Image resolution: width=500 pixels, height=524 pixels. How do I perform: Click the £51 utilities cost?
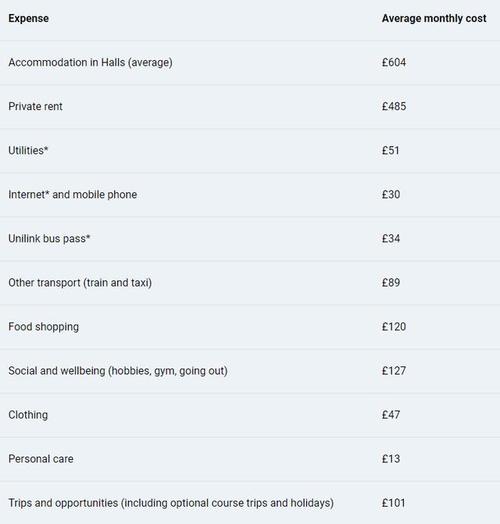[x=390, y=150]
